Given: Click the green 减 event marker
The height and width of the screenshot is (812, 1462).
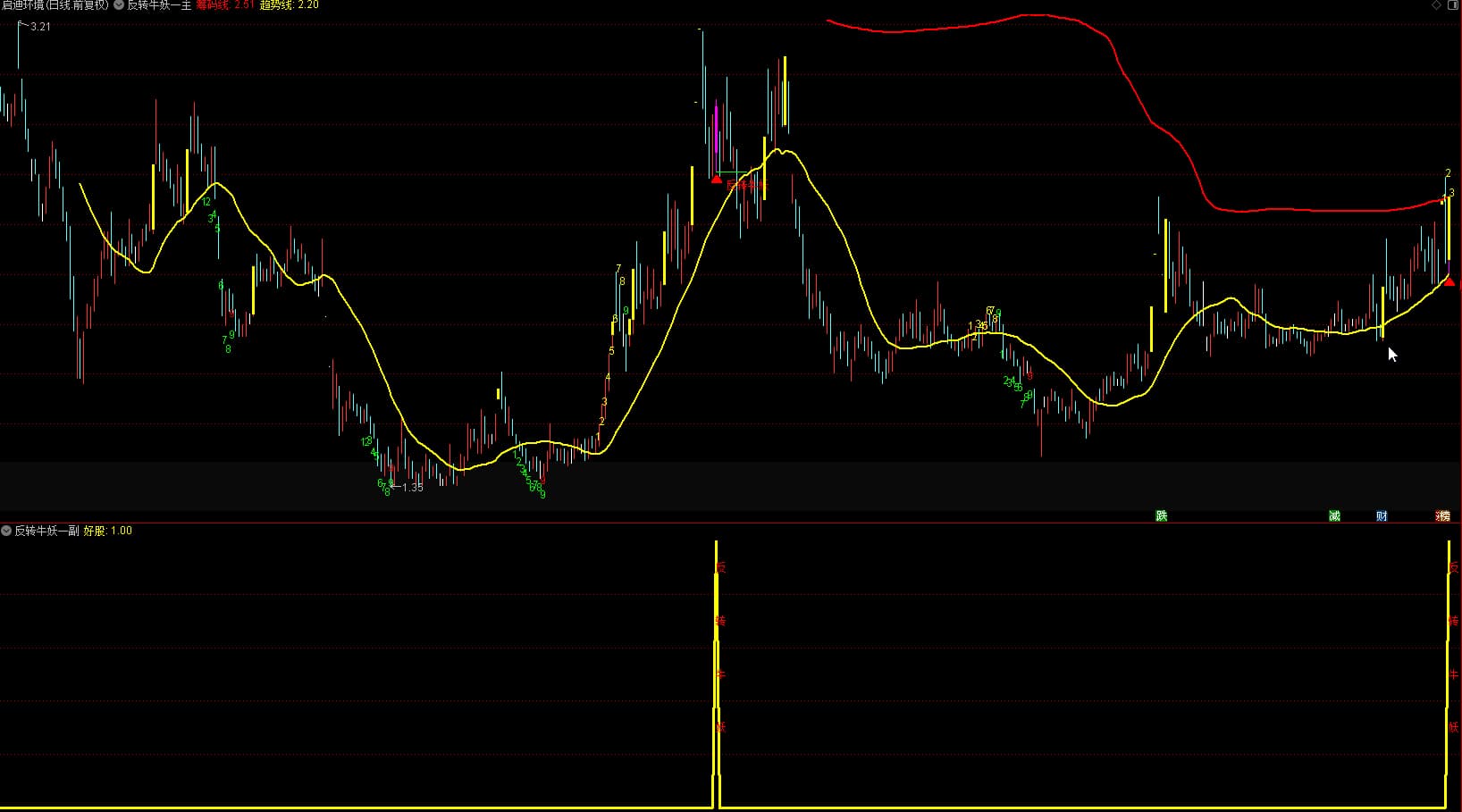Looking at the screenshot, I should click(1334, 516).
